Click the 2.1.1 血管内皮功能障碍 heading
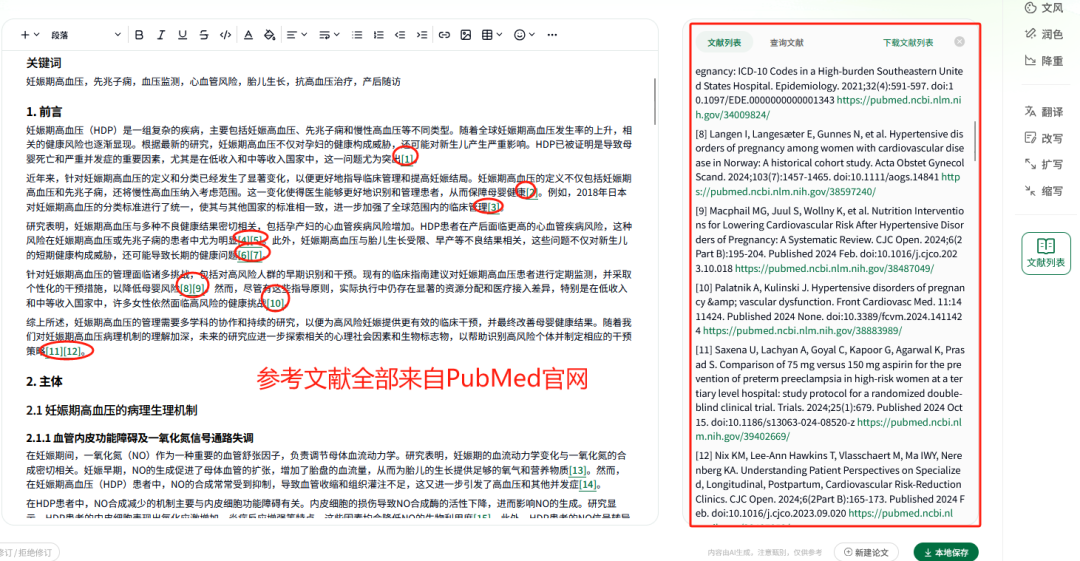The width and height of the screenshot is (1080, 561). [140, 438]
